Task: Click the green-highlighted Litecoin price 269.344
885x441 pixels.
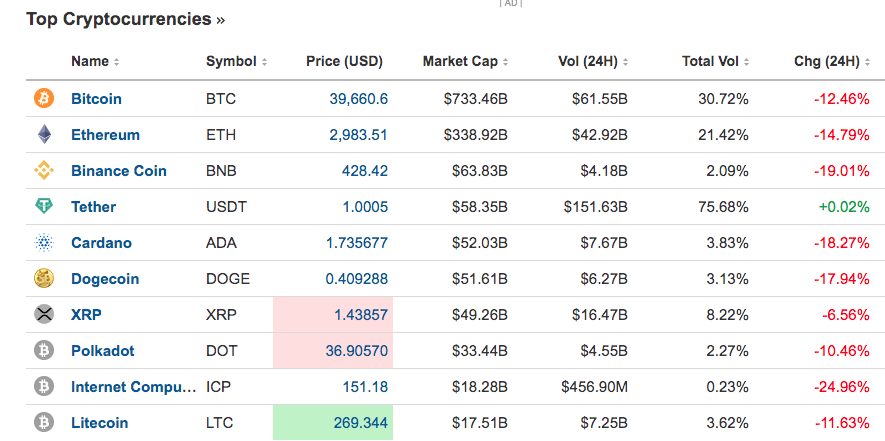Action: [x=361, y=423]
